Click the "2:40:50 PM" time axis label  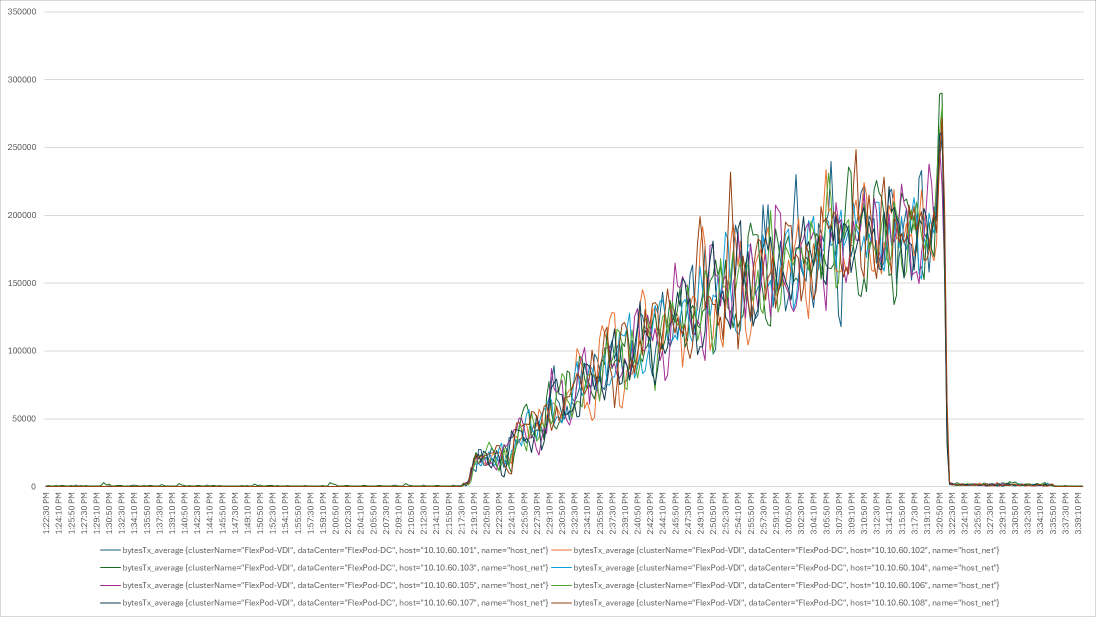tap(638, 514)
